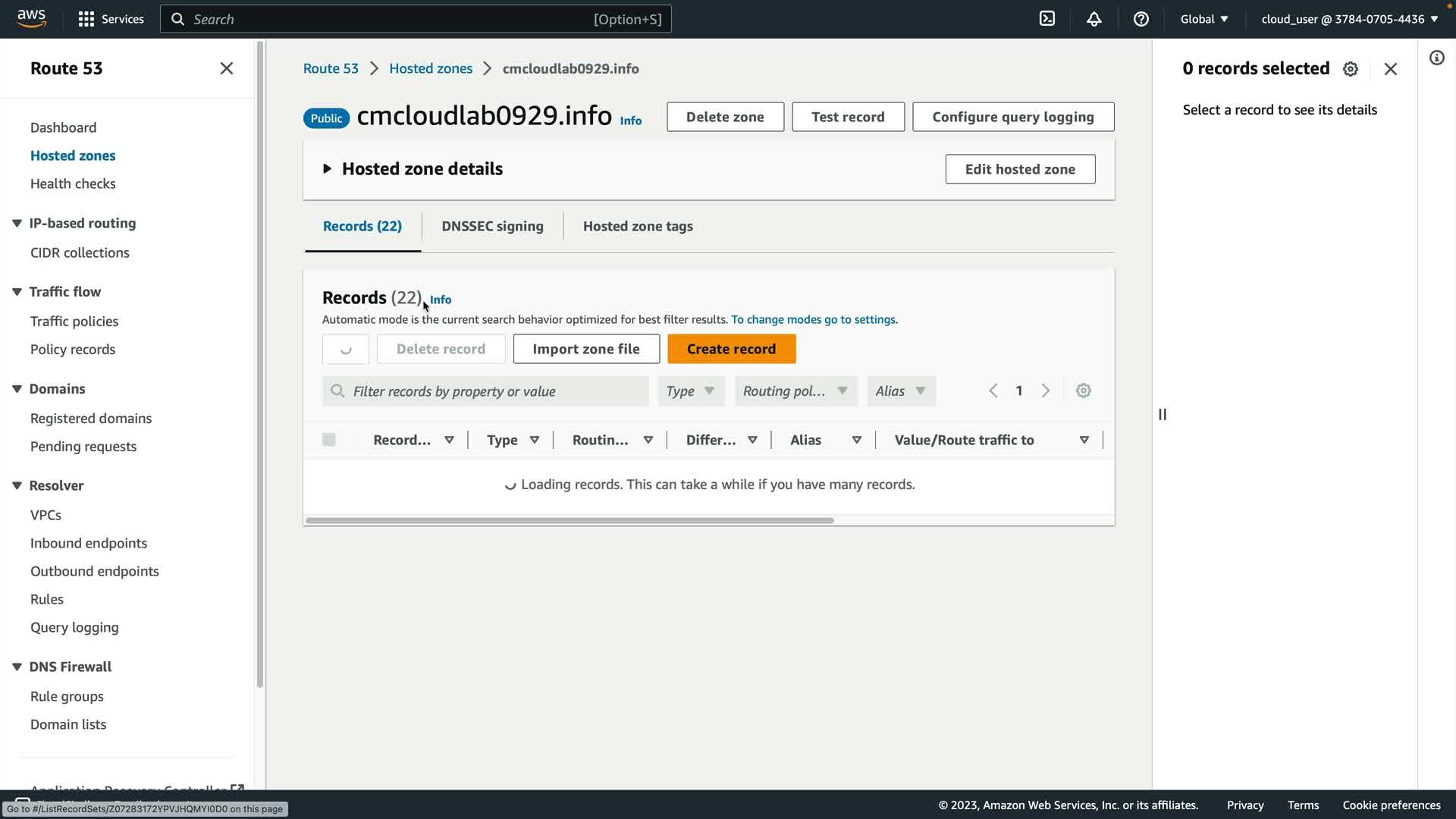The width and height of the screenshot is (1456, 819).
Task: Open the gear icon beside records selected
Action: click(x=1351, y=69)
